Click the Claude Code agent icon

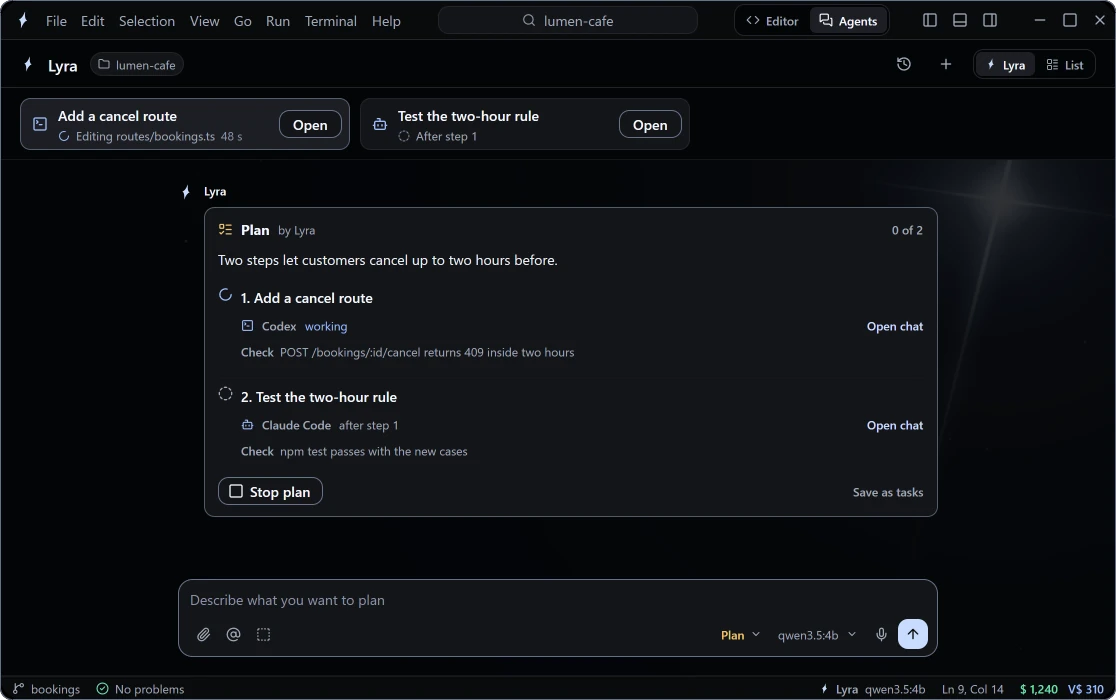pos(247,425)
